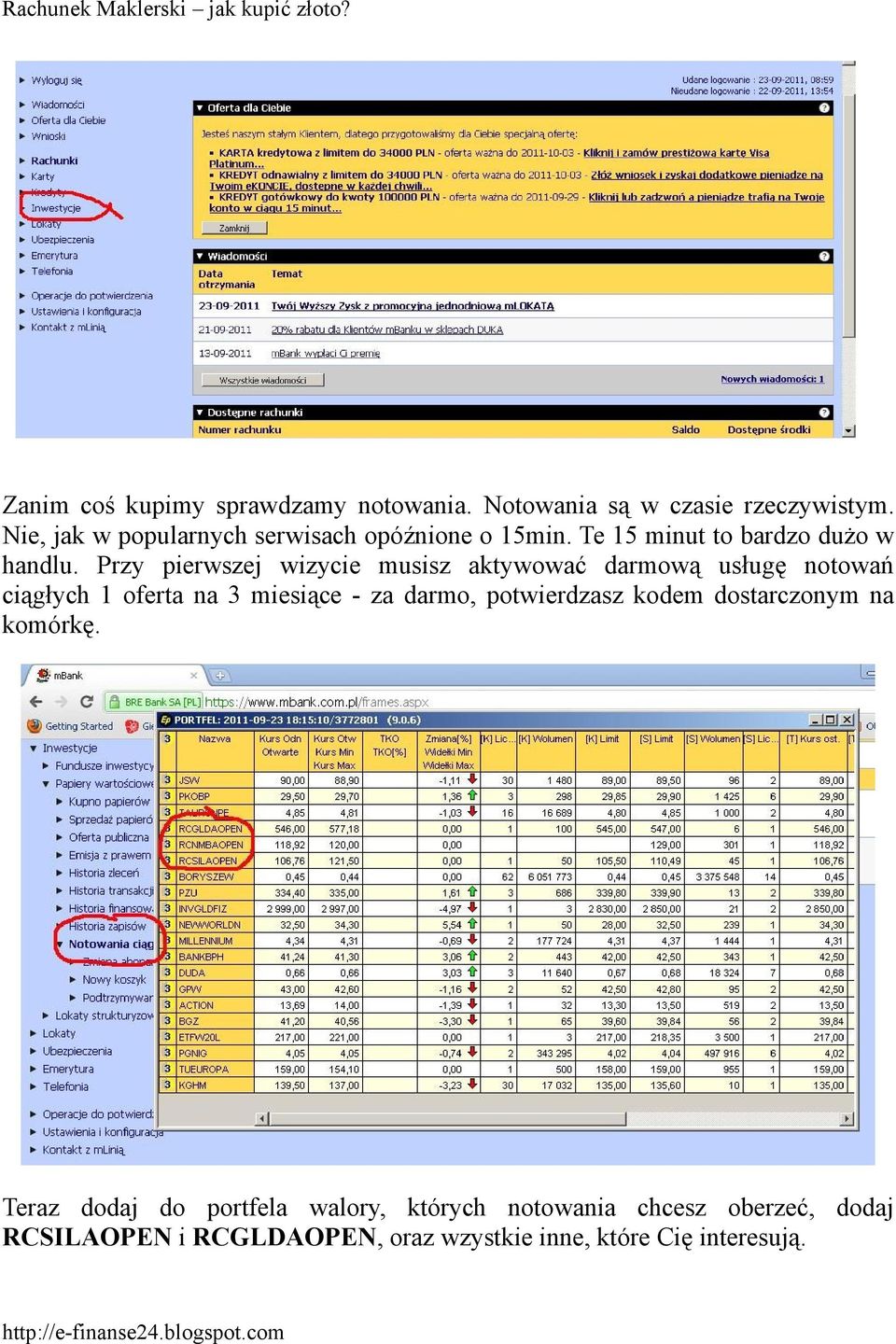This screenshot has width=896, height=1344.
Task: Open message Twój Wyższy Zysk z promocyjną jednodniową mLOKATĄ
Action: coord(413,306)
